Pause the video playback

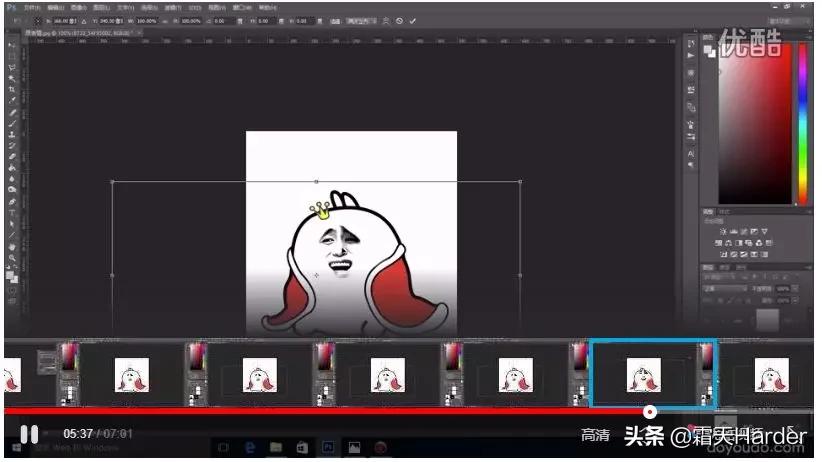(30, 434)
